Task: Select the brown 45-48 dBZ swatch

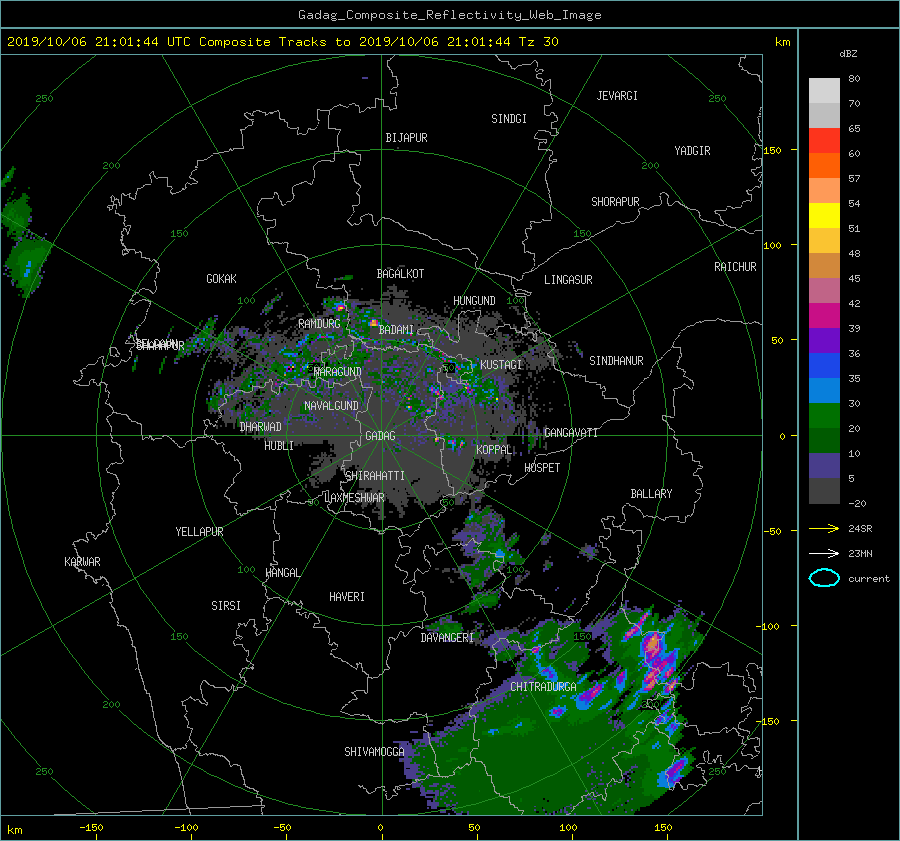Action: pos(824,266)
